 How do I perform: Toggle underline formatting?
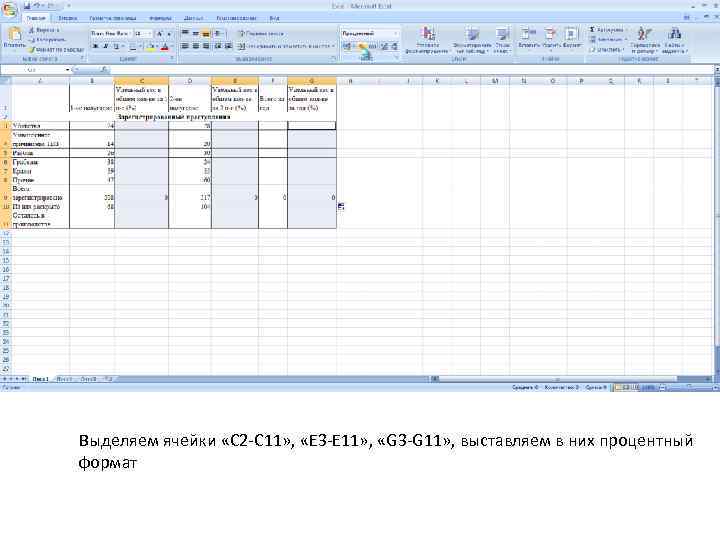click(x=116, y=46)
